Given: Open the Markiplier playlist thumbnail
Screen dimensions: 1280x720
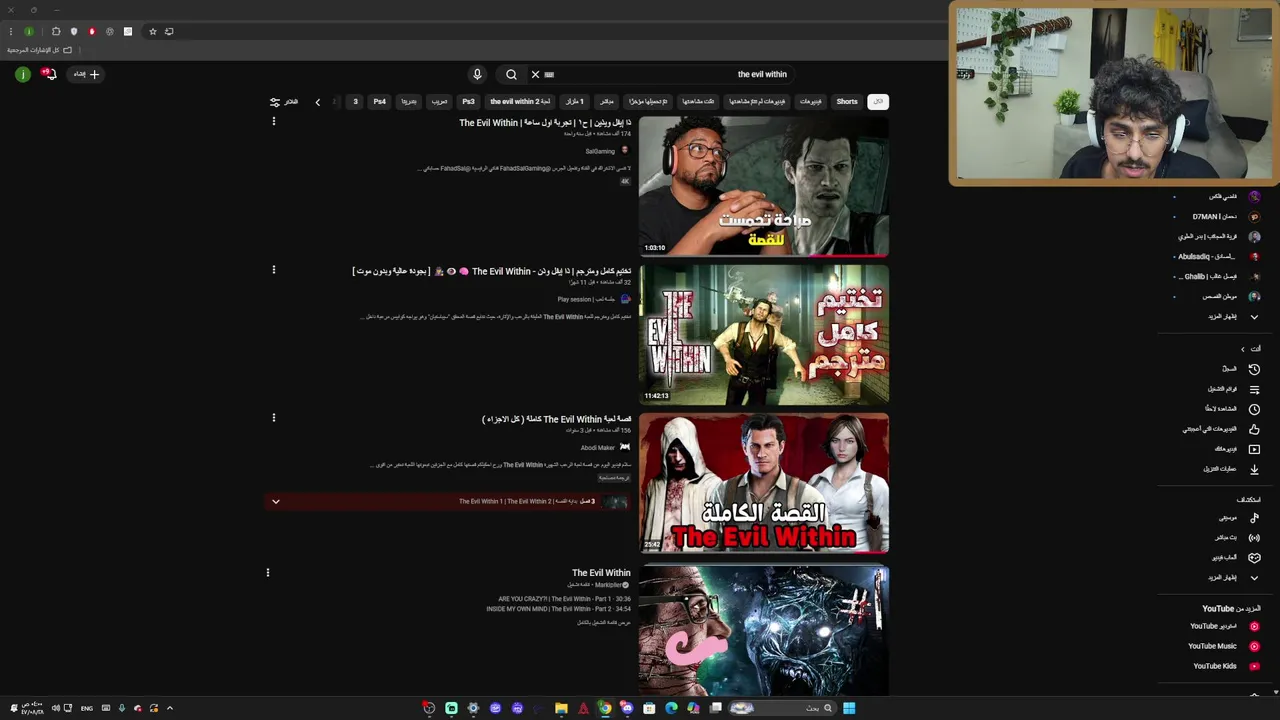Looking at the screenshot, I should 764,632.
